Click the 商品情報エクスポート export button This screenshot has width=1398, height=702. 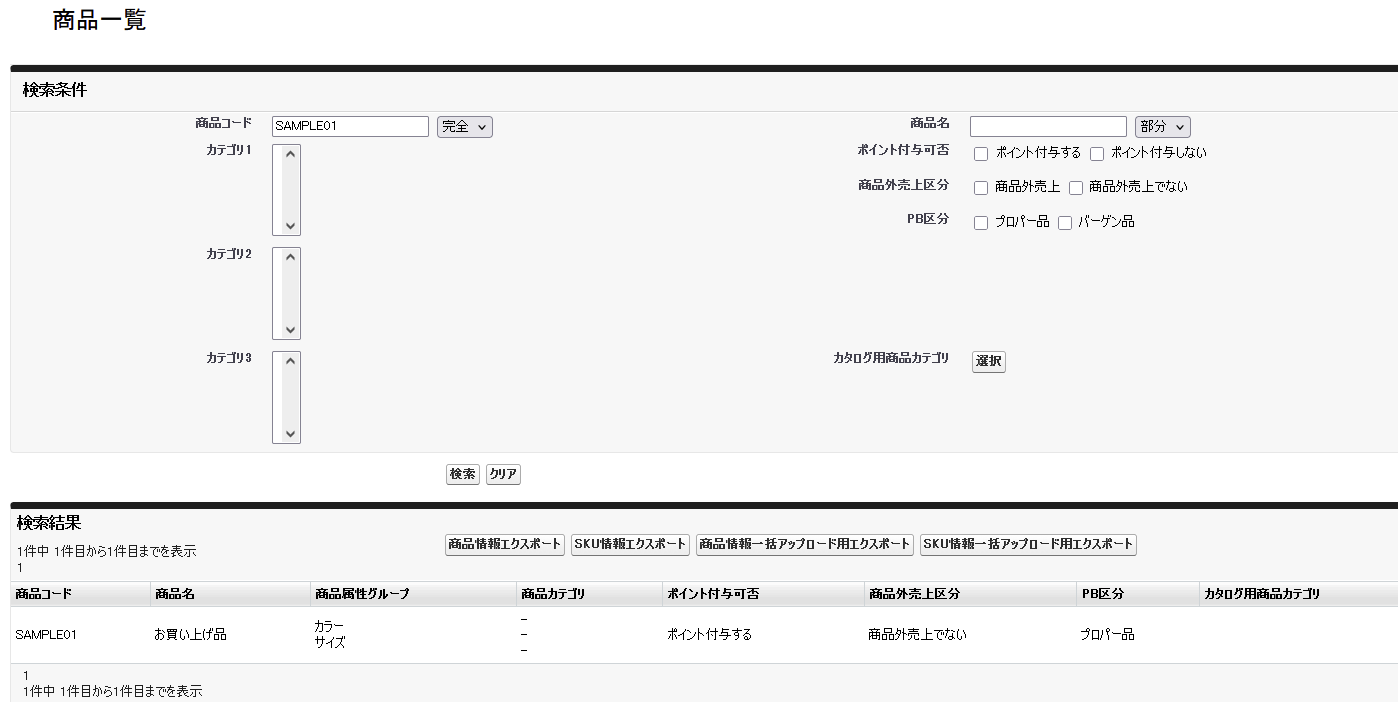504,545
